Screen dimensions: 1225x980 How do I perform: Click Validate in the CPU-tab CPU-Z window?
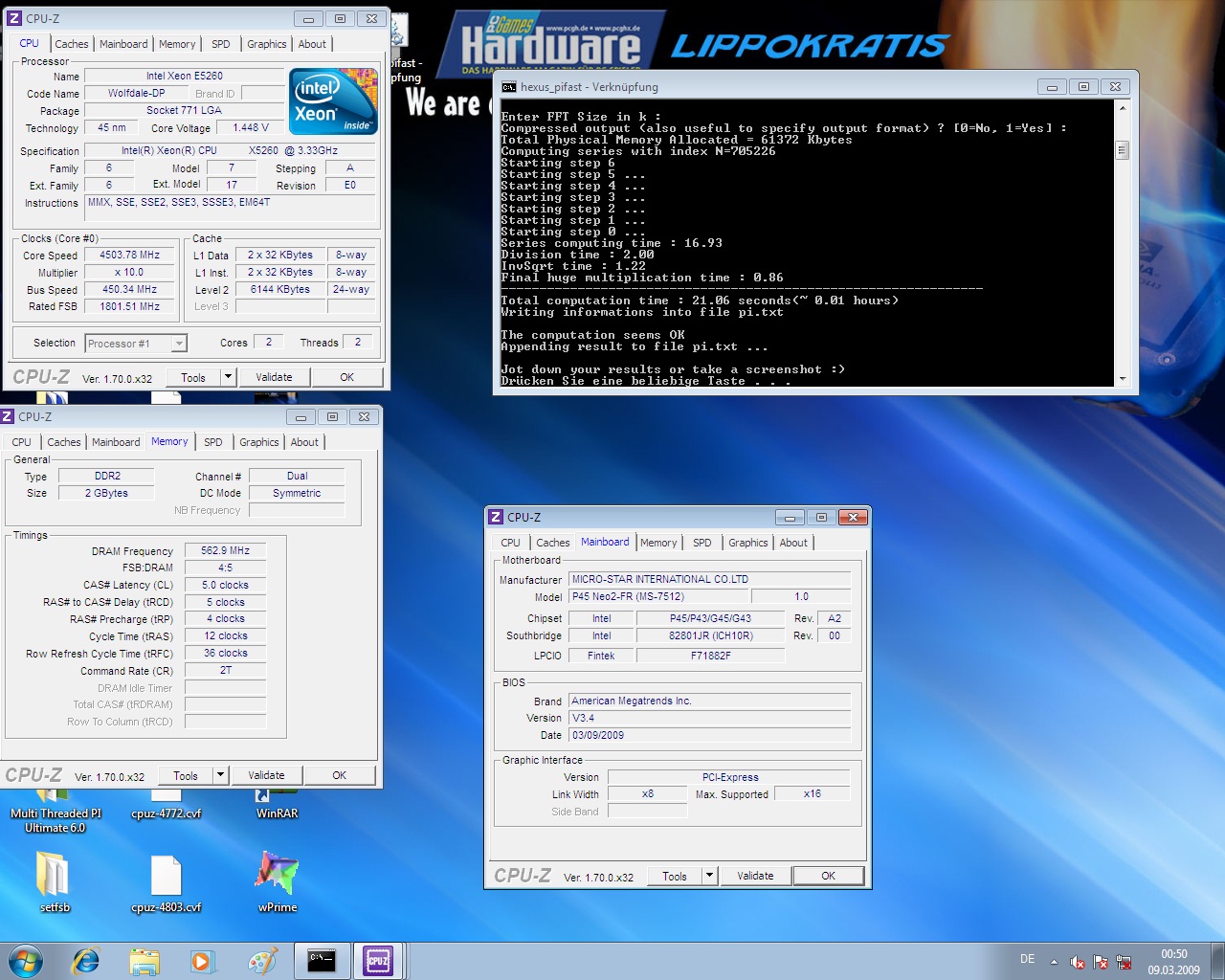pyautogui.click(x=274, y=377)
